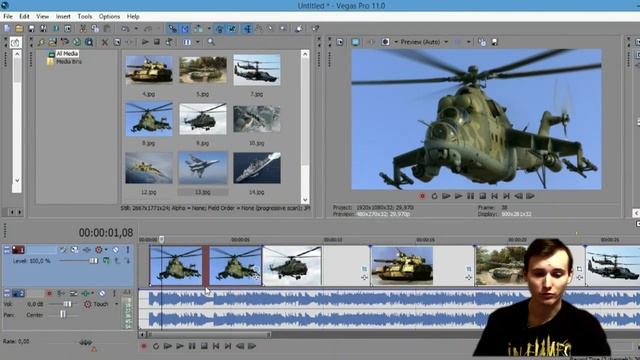Stop media preview in Project Media toolbar
This screenshot has height=360, width=640.
(157, 42)
